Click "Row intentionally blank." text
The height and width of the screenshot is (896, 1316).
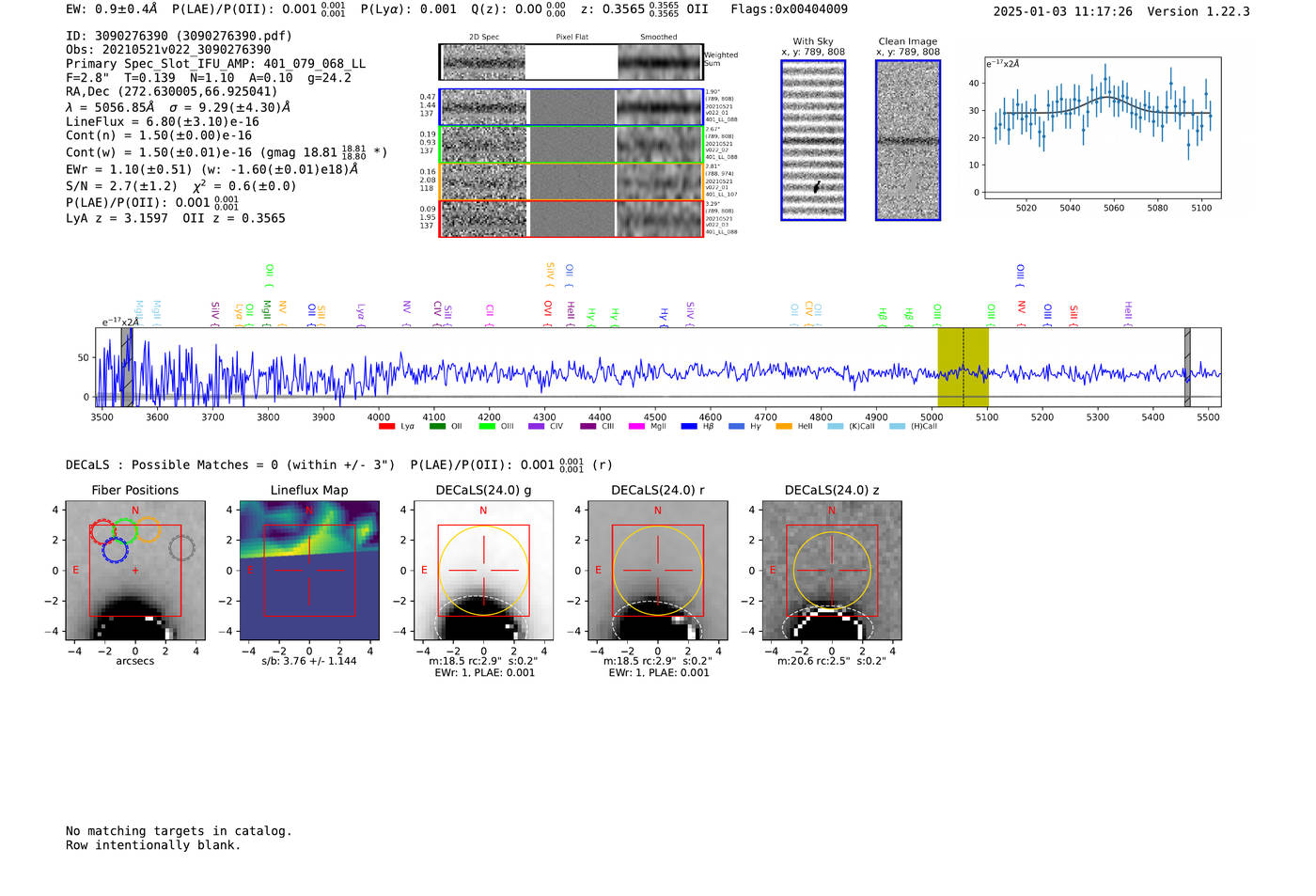tap(153, 845)
